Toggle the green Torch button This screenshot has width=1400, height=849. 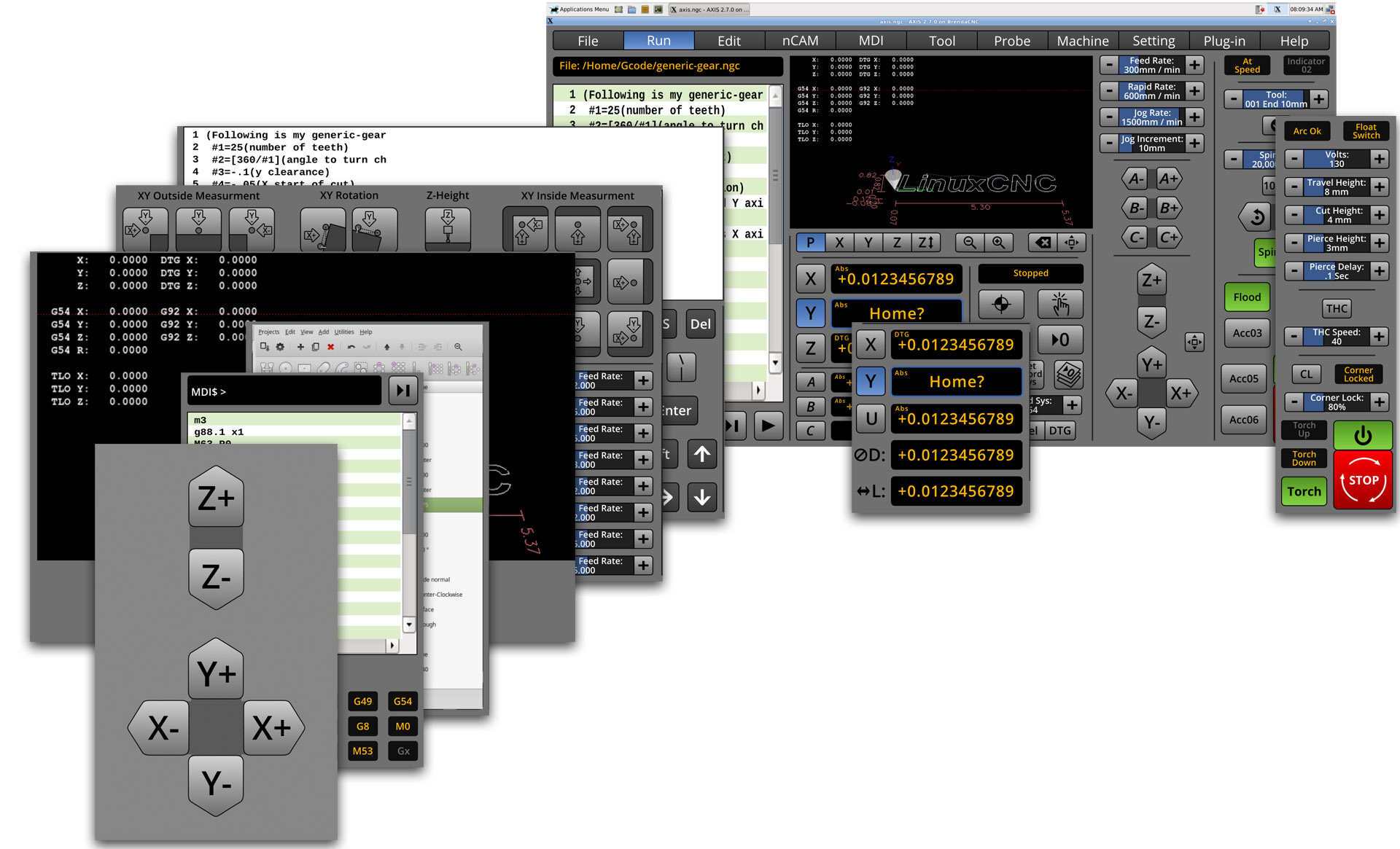point(1304,492)
